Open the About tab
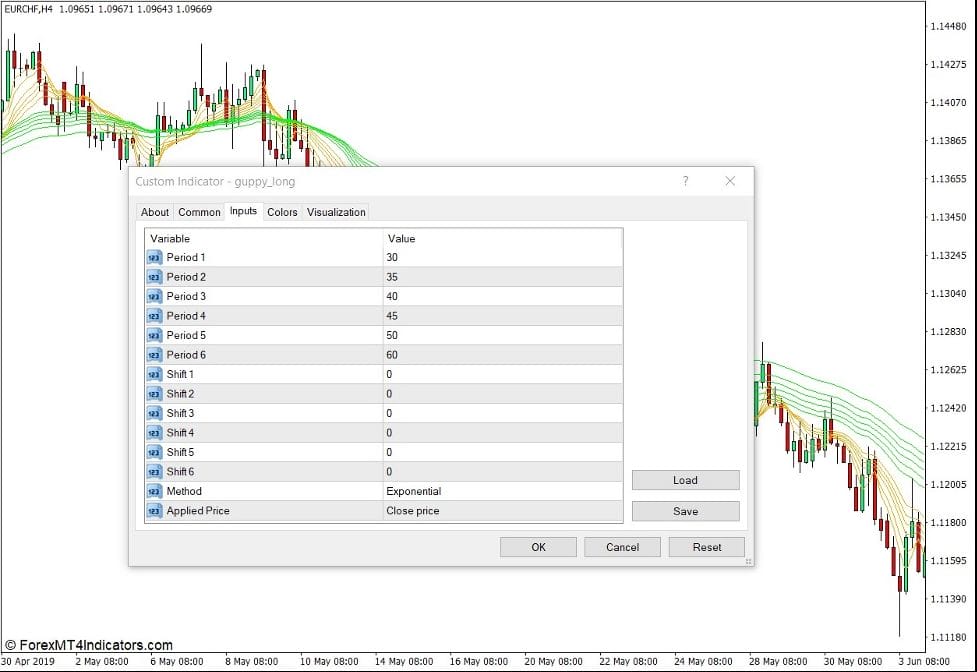Screen dimensions: 977x672 tap(155, 212)
